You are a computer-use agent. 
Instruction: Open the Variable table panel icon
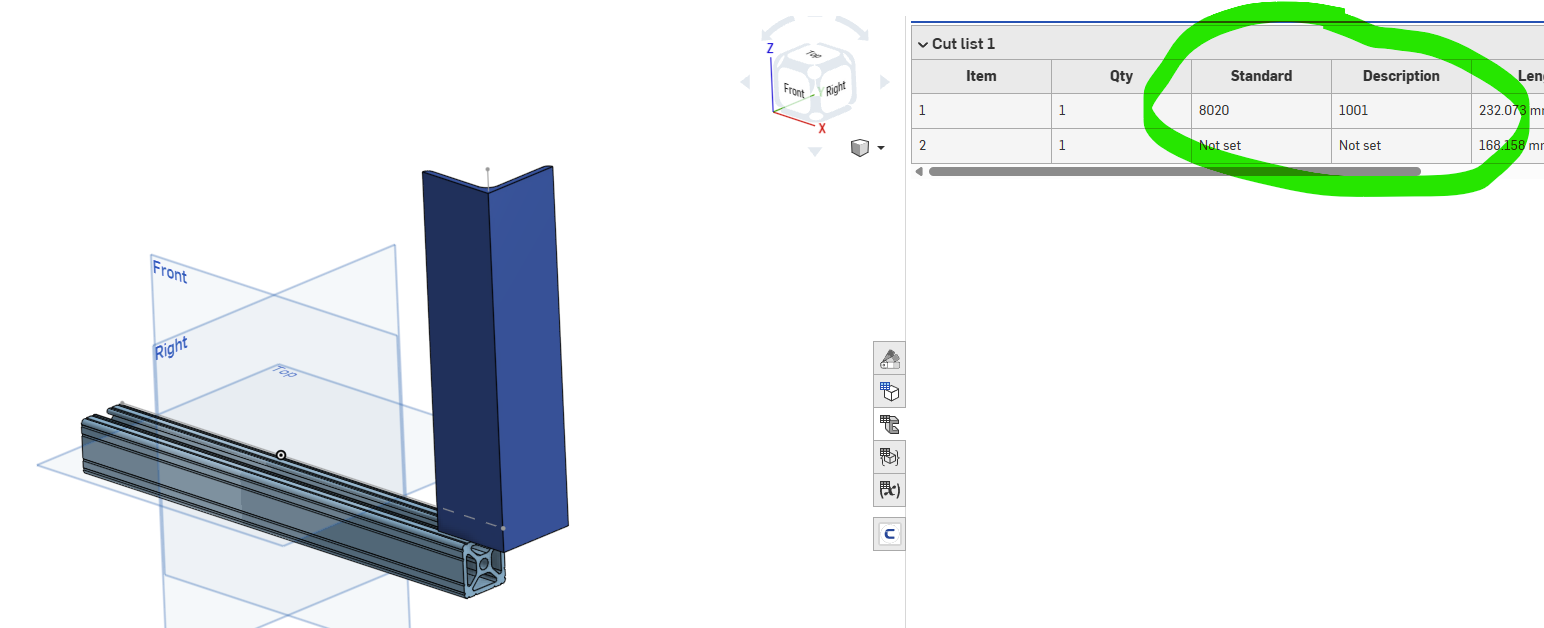tap(890, 490)
